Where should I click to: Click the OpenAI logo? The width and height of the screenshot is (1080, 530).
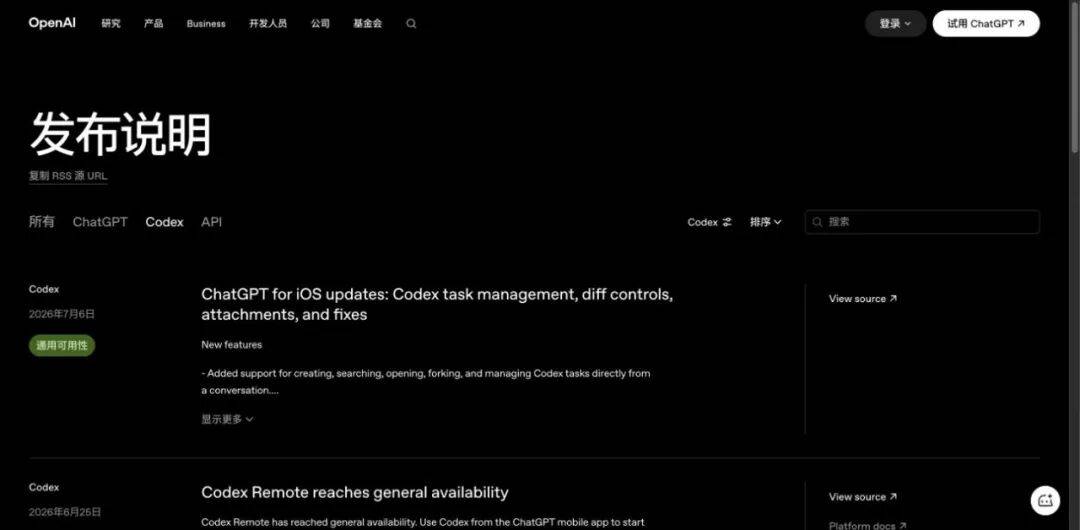pyautogui.click(x=52, y=23)
